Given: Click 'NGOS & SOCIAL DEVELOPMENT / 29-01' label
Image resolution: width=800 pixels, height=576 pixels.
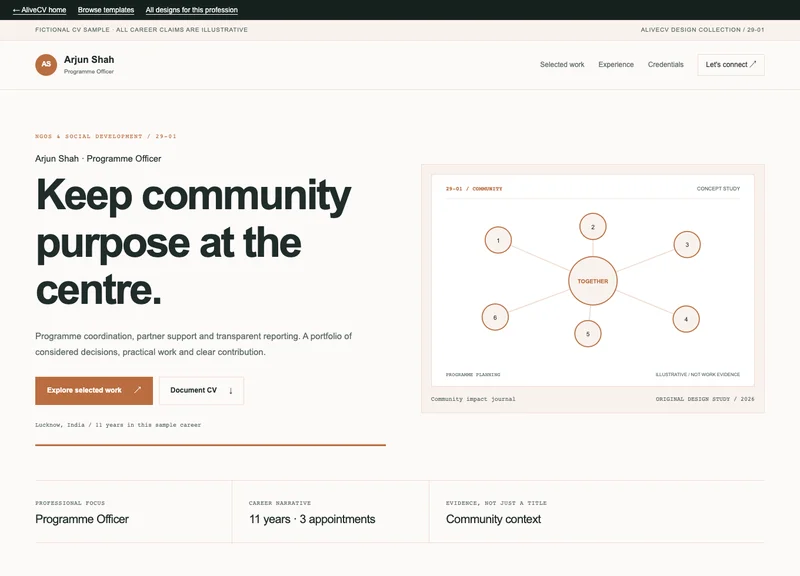Looking at the screenshot, I should 106,136.
